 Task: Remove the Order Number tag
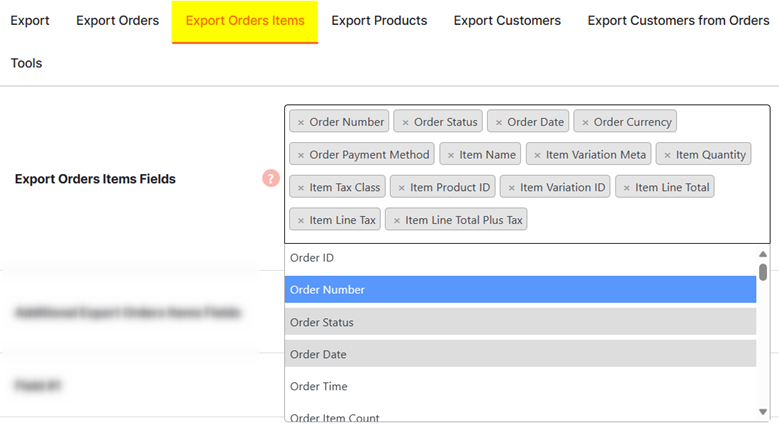301,122
